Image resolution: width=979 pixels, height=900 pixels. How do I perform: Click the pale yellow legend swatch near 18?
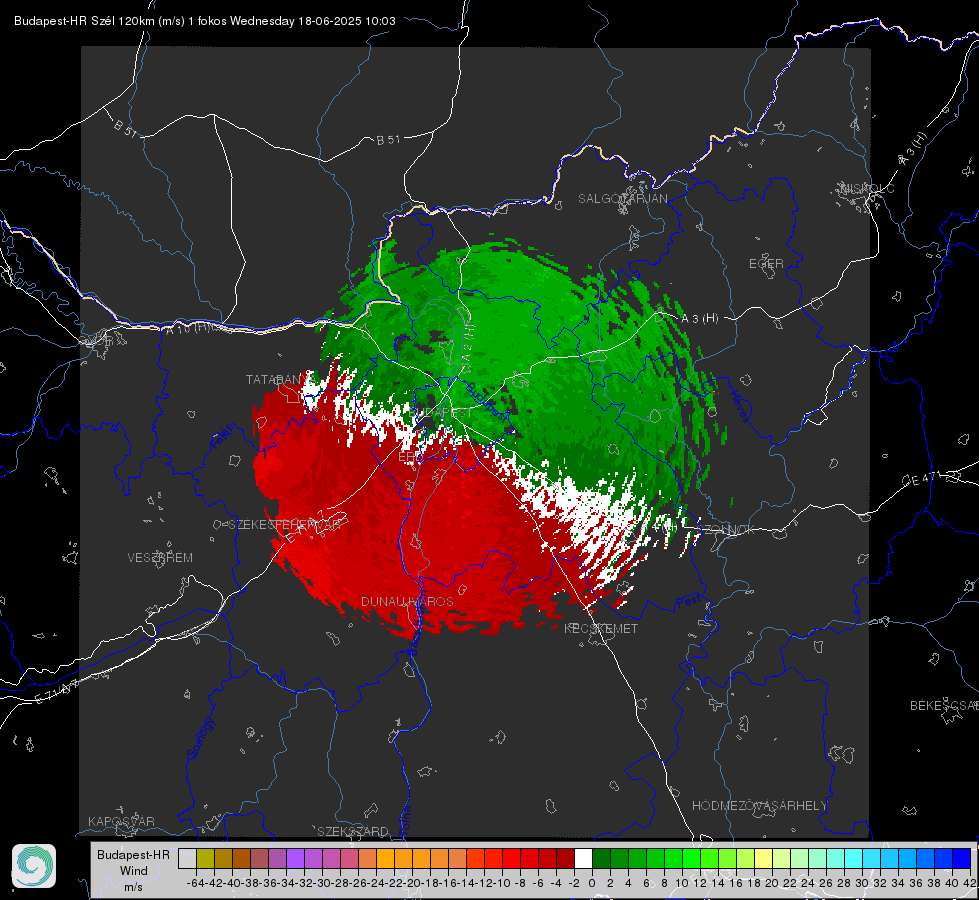point(763,859)
